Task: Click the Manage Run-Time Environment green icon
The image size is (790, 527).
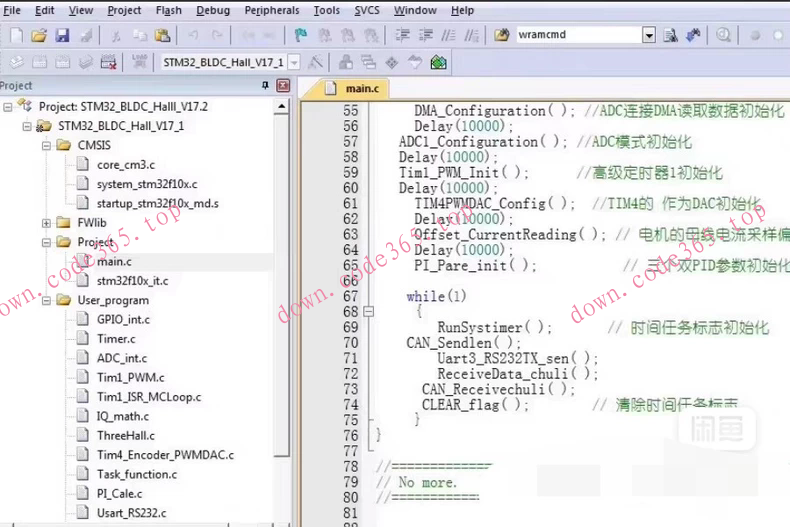Action: tap(438, 62)
